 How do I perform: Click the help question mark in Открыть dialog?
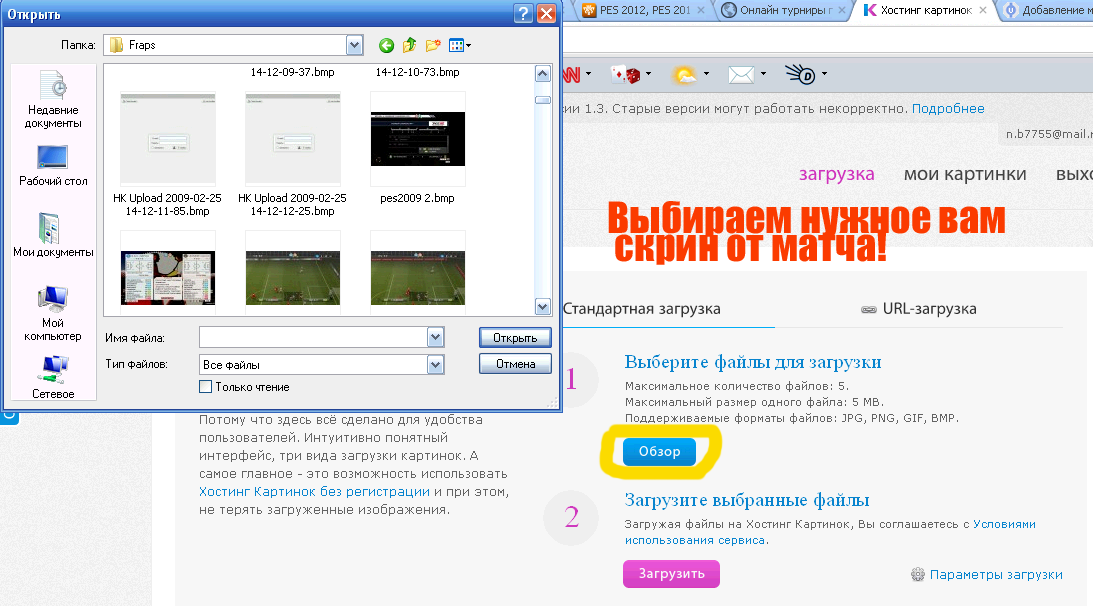point(523,13)
